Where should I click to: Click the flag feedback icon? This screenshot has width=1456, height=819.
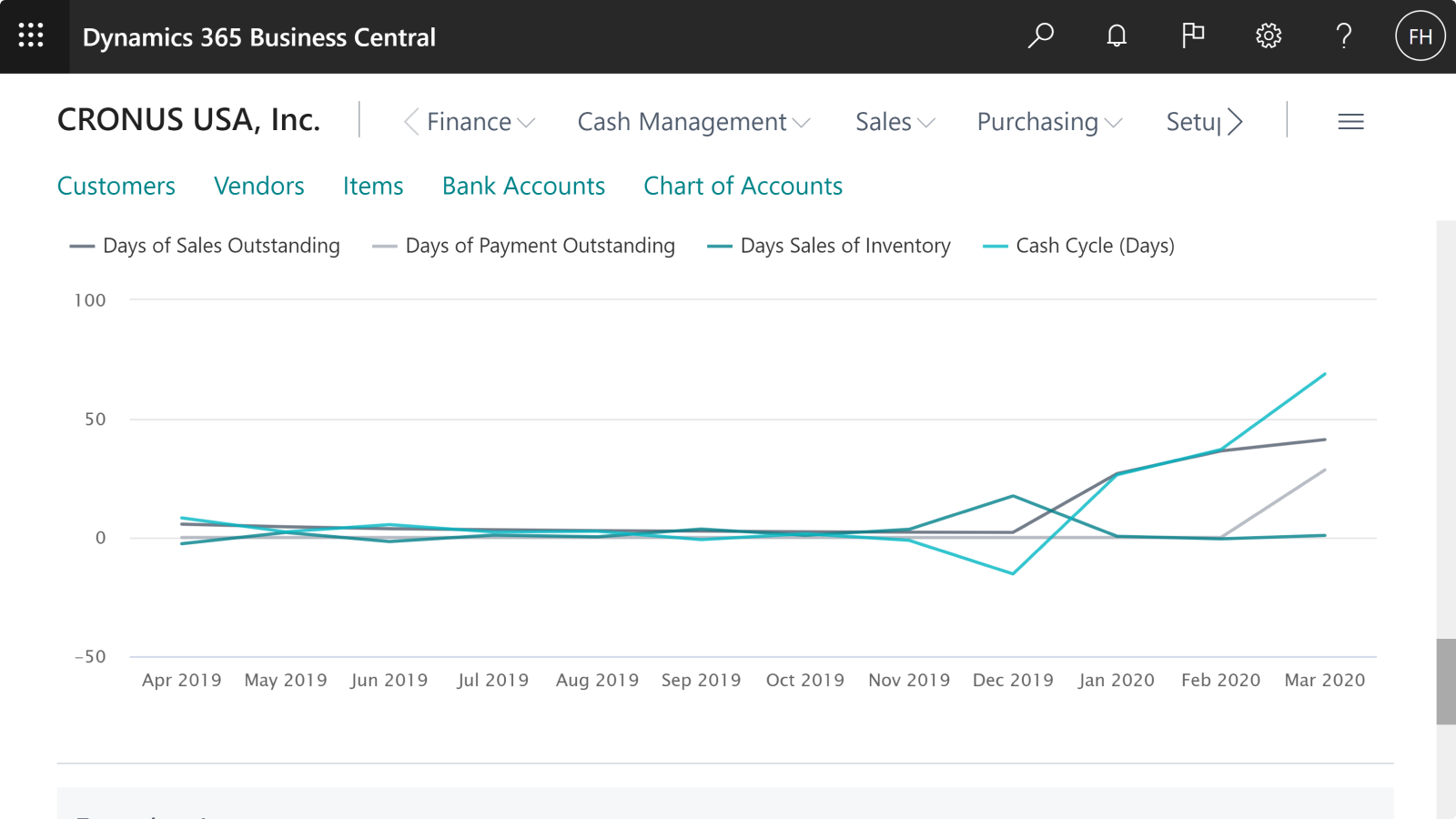pos(1192,36)
